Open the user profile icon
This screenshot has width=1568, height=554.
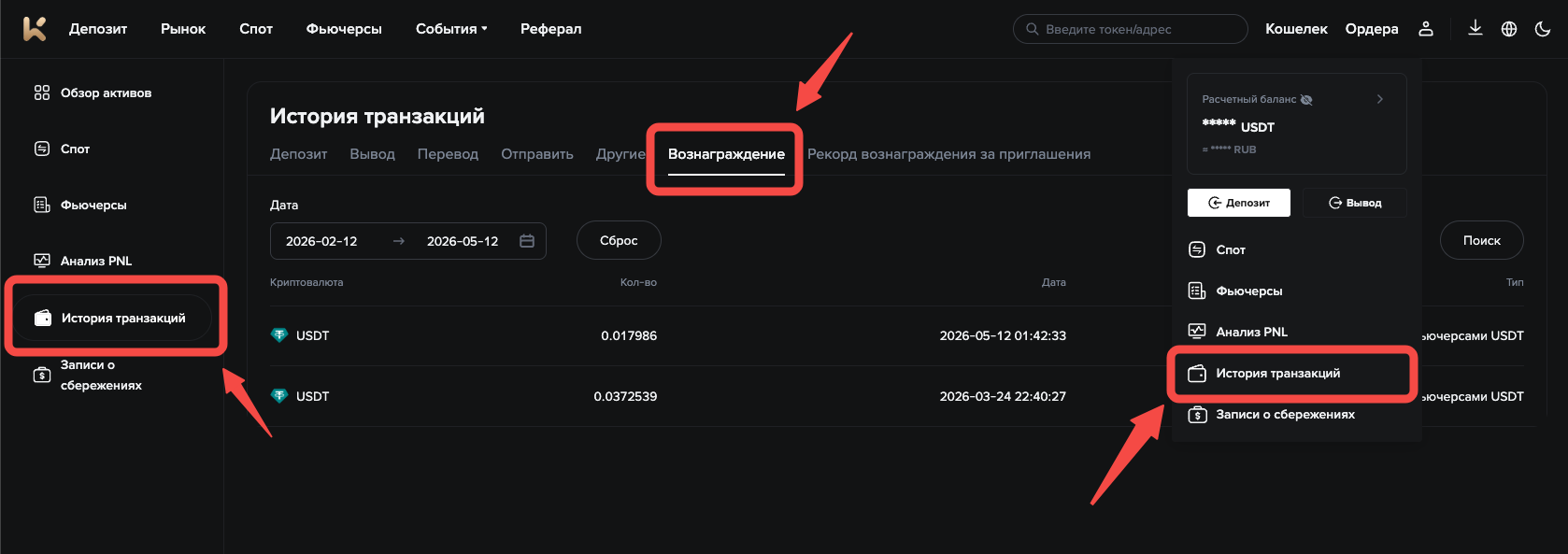(1426, 29)
